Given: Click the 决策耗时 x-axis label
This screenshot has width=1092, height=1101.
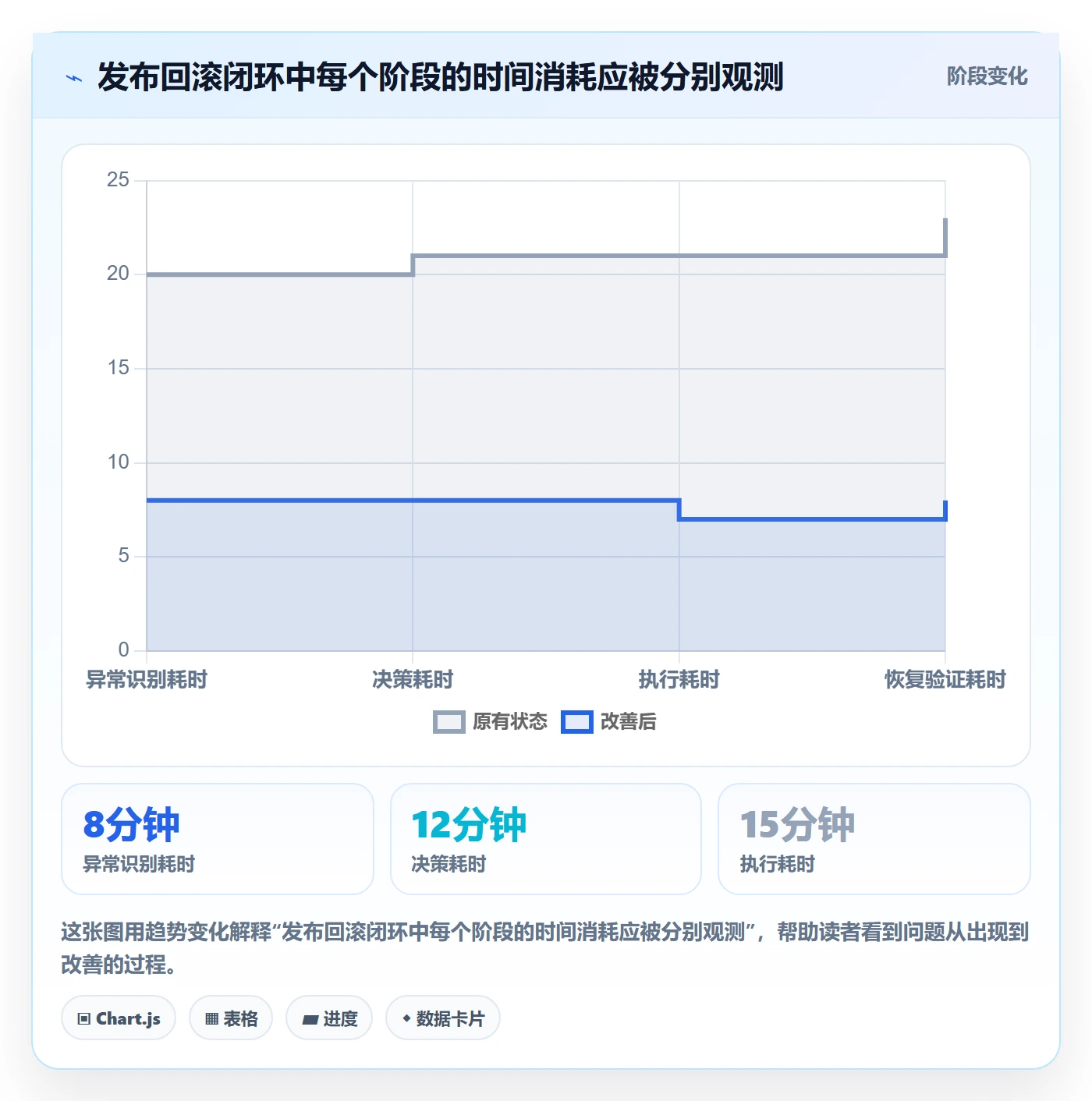Looking at the screenshot, I should tap(413, 680).
